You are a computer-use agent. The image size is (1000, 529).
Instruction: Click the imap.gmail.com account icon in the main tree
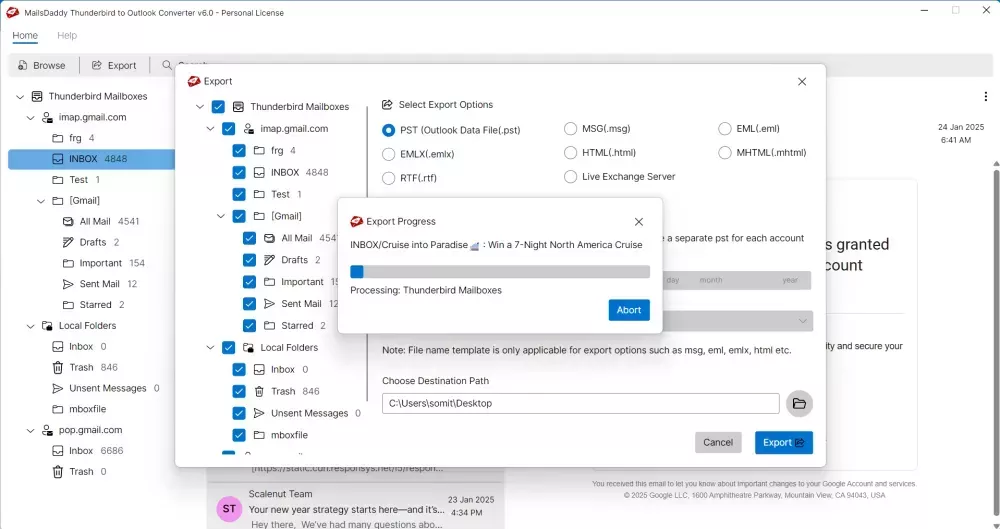tap(47, 117)
